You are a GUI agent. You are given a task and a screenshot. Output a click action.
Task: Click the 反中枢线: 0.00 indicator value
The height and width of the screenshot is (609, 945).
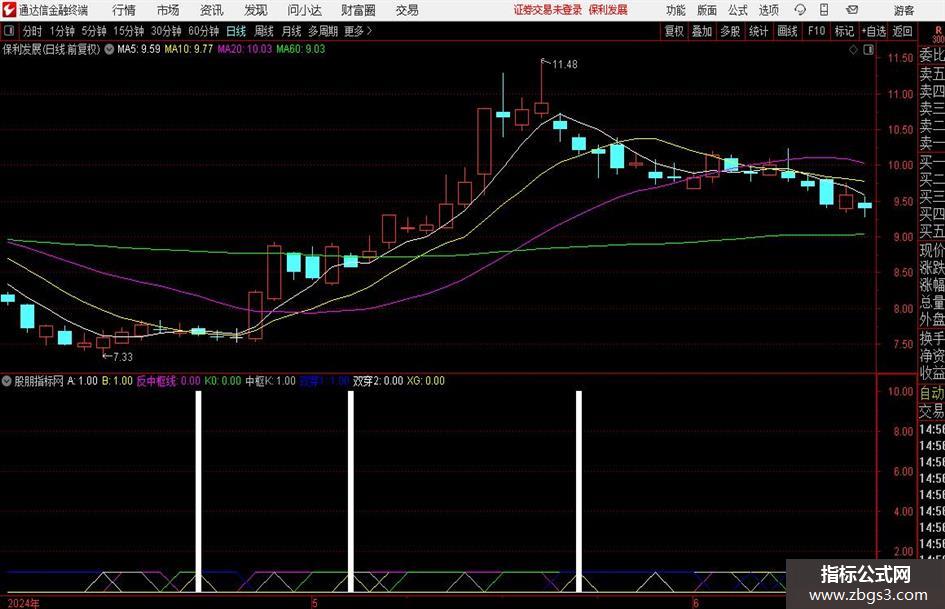[168, 381]
